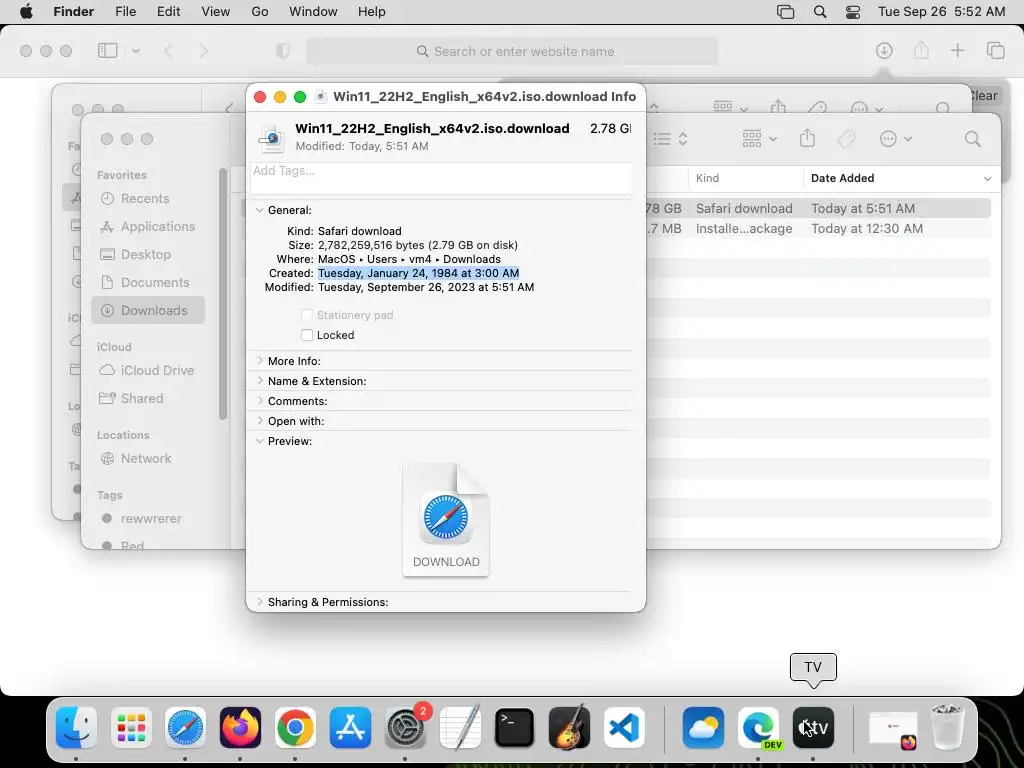Expand the Open with section
Screen dimensions: 1024x768
click(260, 421)
